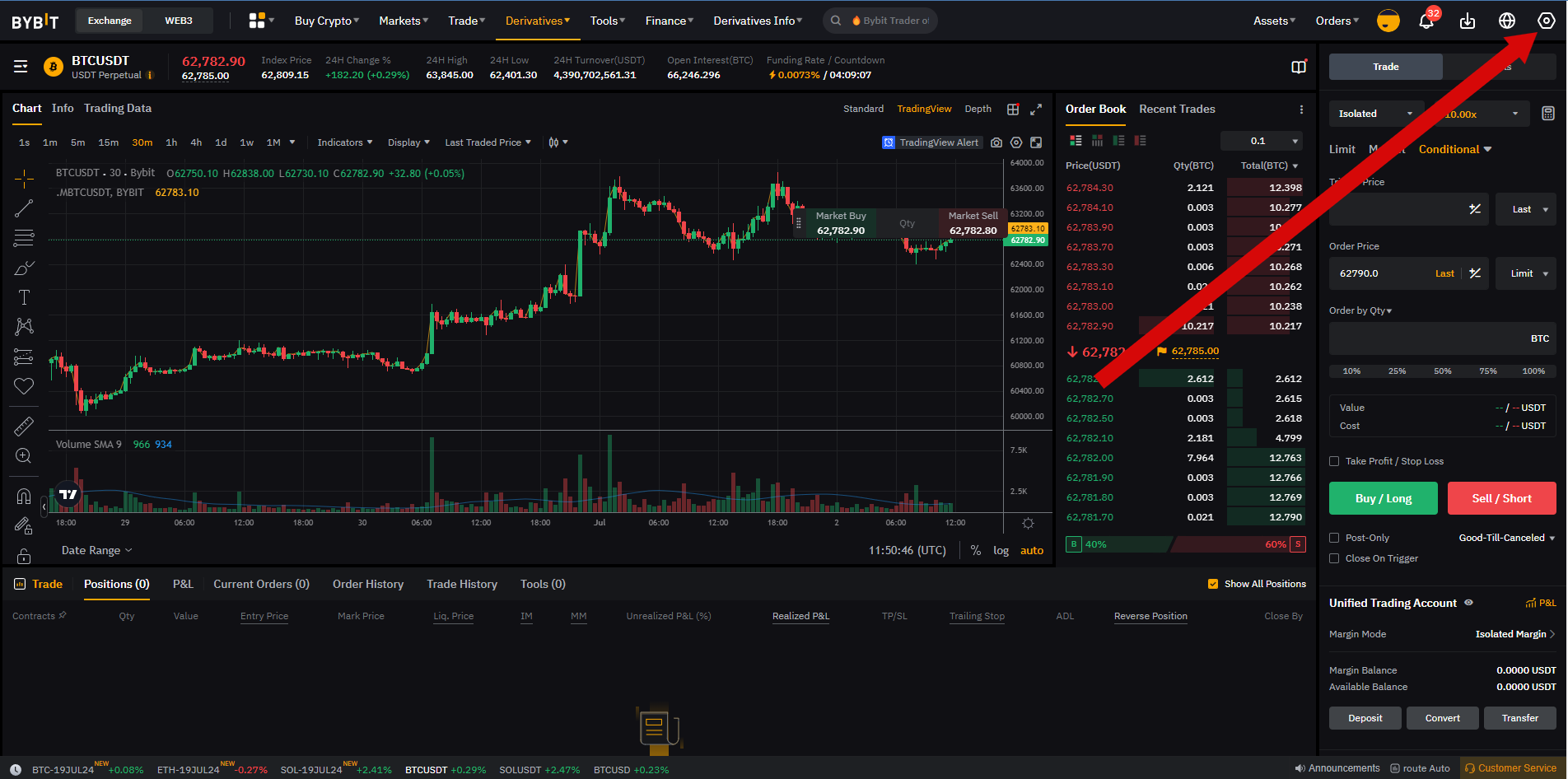This screenshot has height=779, width=1568.
Task: Take a chart snapshot with camera icon
Action: click(996, 142)
